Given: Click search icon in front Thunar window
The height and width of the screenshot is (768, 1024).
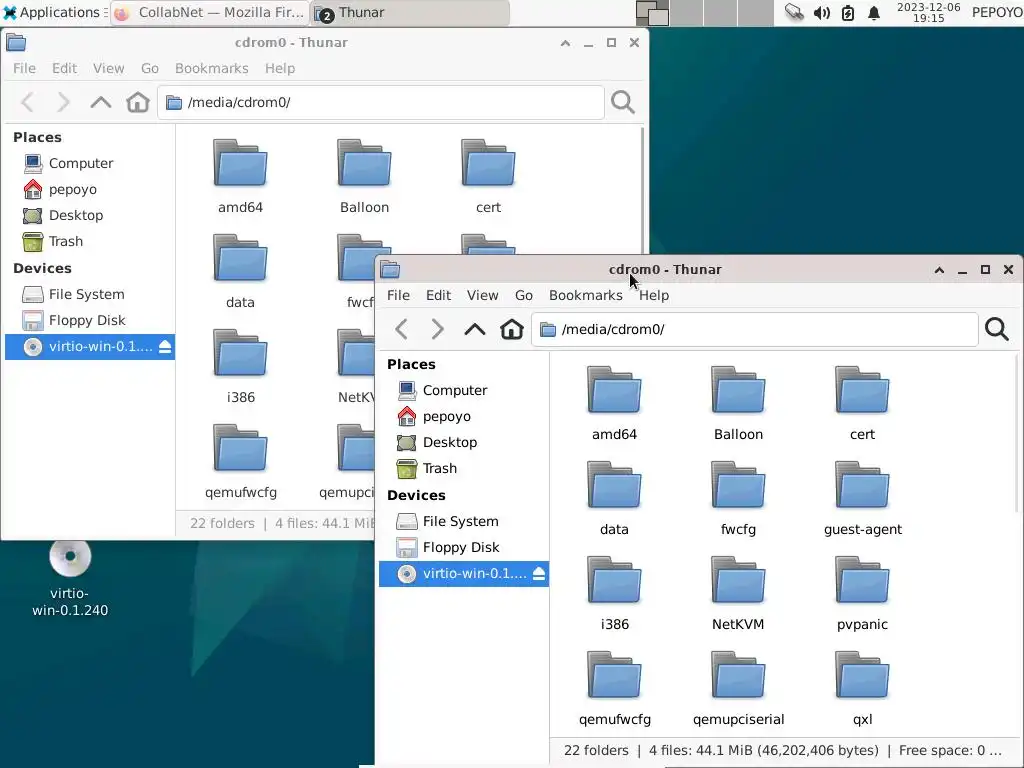Looking at the screenshot, I should (x=997, y=329).
